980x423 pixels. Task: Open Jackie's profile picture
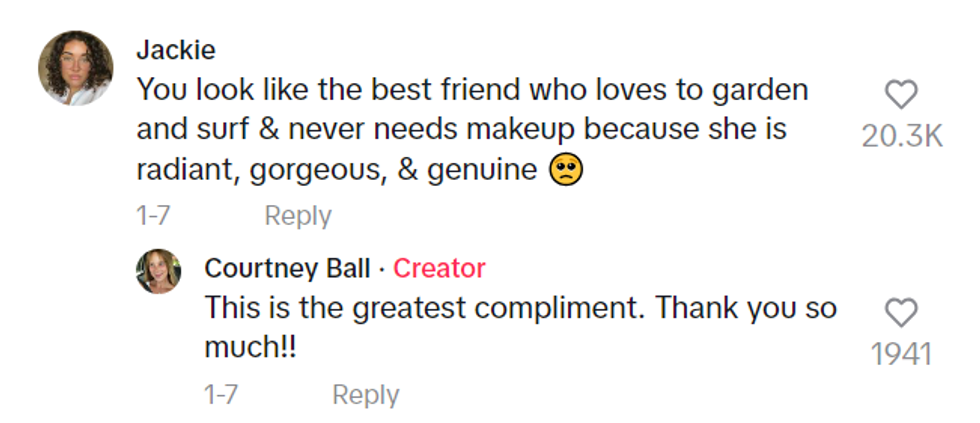point(75,68)
